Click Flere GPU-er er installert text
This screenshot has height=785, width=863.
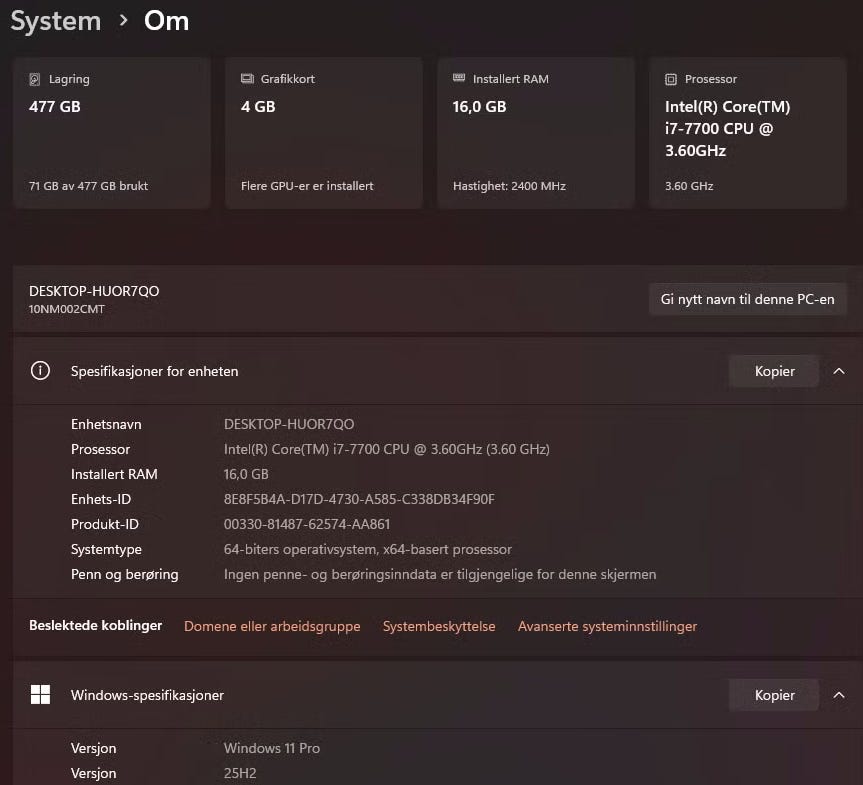coord(307,186)
